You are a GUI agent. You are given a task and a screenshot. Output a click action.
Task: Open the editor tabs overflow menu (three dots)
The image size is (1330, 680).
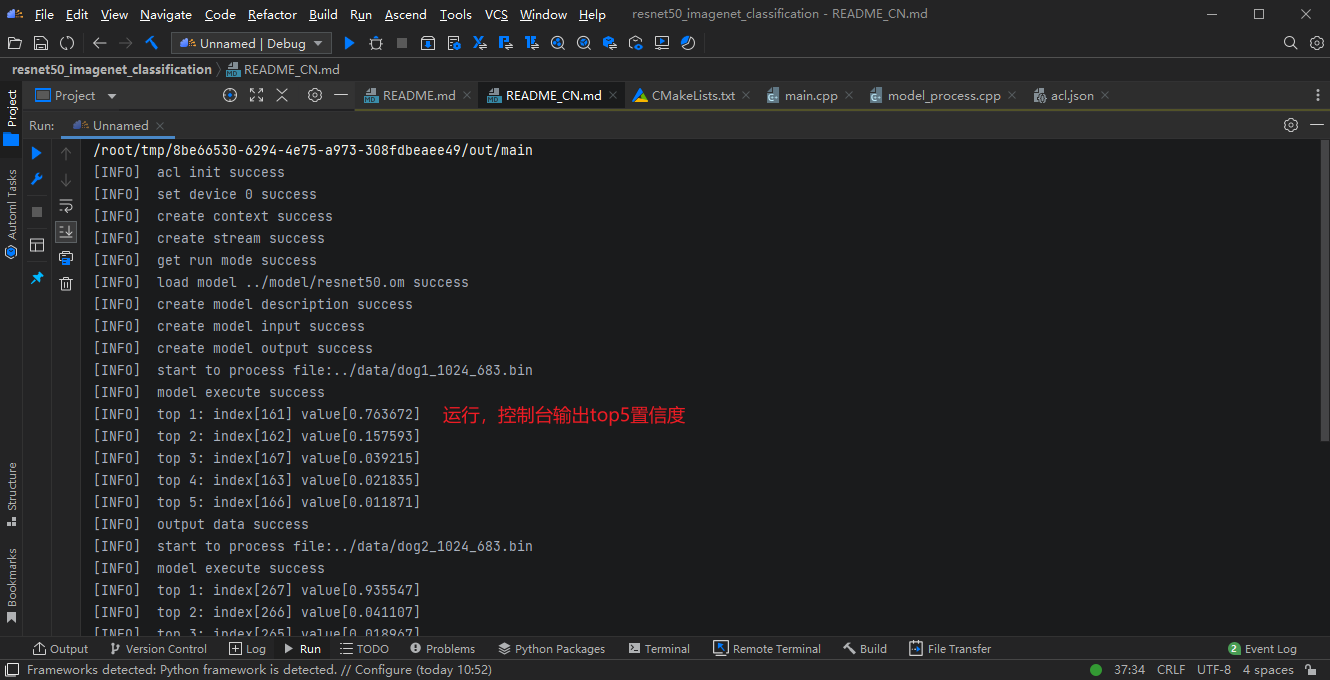1317,95
